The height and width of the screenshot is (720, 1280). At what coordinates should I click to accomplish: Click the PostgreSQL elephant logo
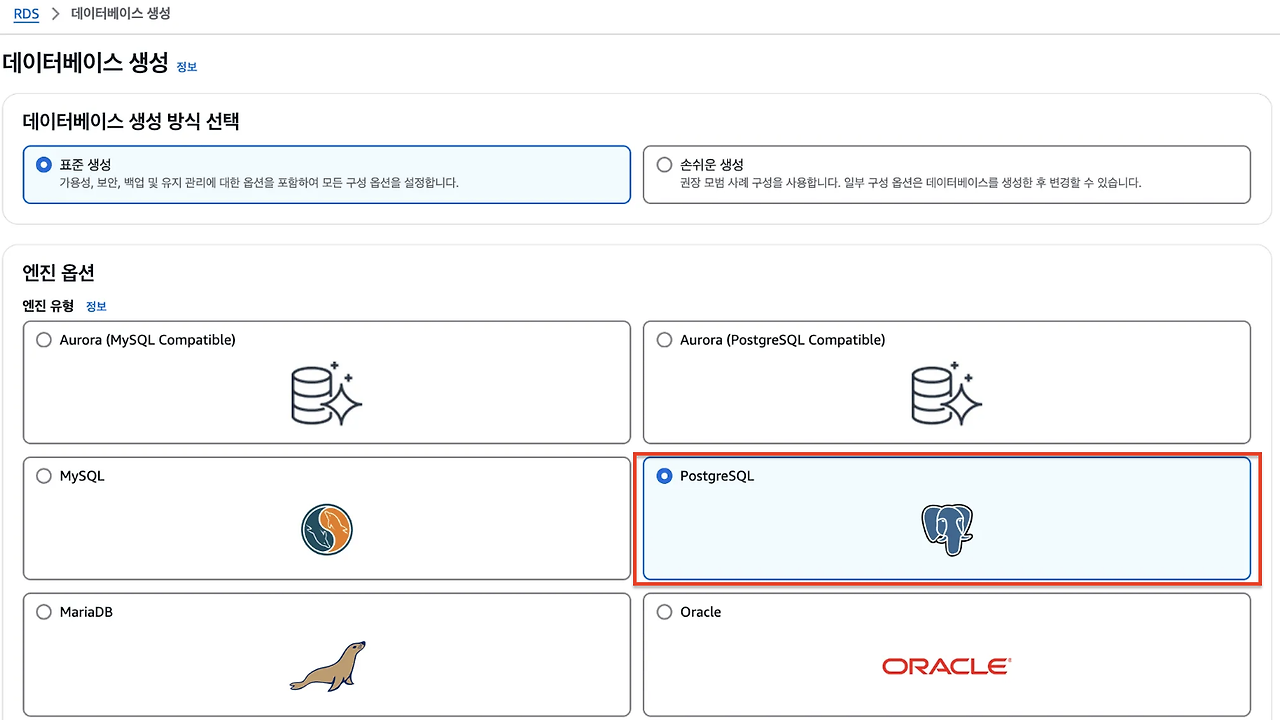(x=947, y=530)
